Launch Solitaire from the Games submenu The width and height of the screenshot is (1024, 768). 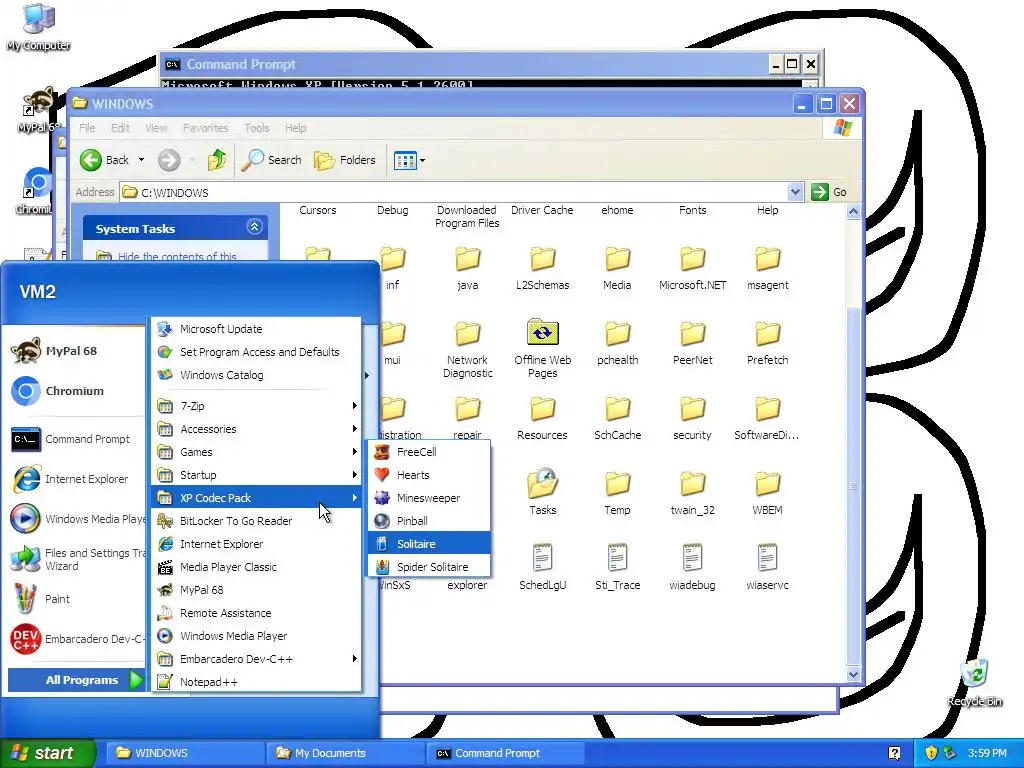tap(428, 544)
